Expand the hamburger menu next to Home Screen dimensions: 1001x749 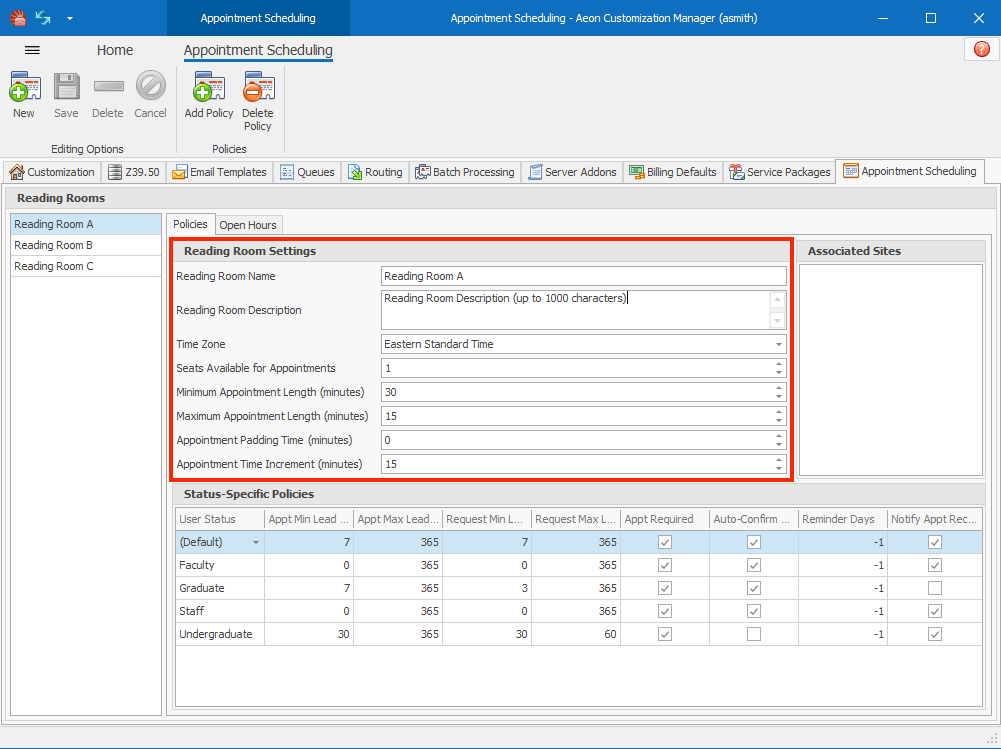[x=33, y=50]
